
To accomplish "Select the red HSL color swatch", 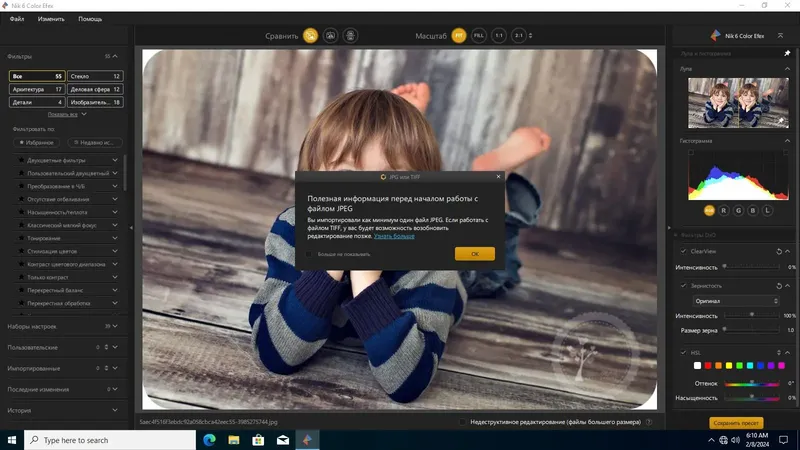I will pos(708,365).
